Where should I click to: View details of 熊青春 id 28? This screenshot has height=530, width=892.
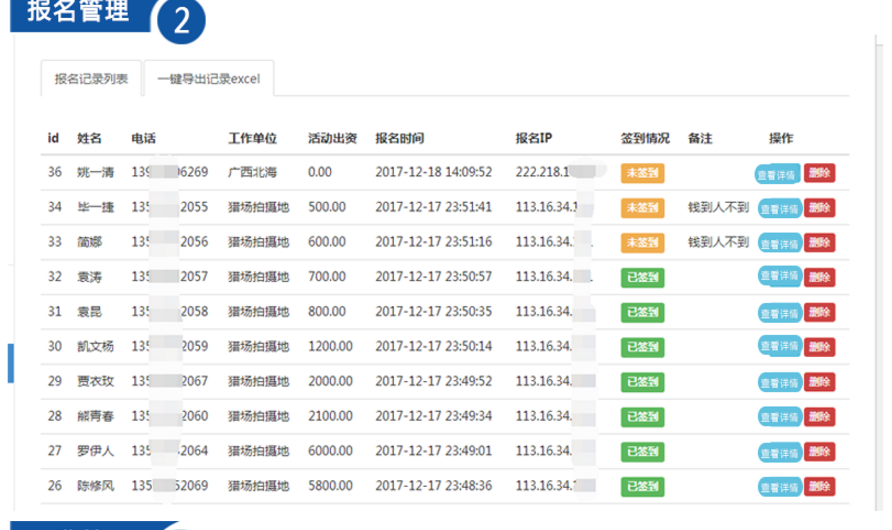click(779, 417)
